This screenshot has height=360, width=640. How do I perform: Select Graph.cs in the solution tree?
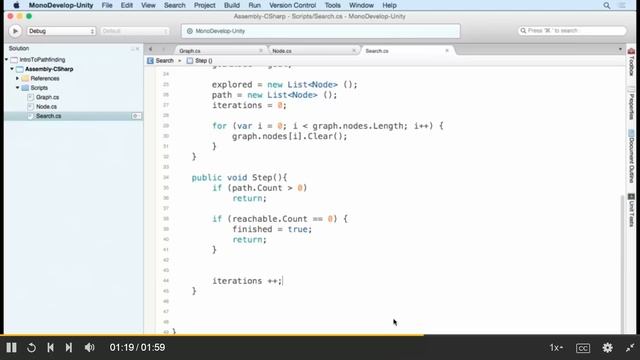coord(47,97)
